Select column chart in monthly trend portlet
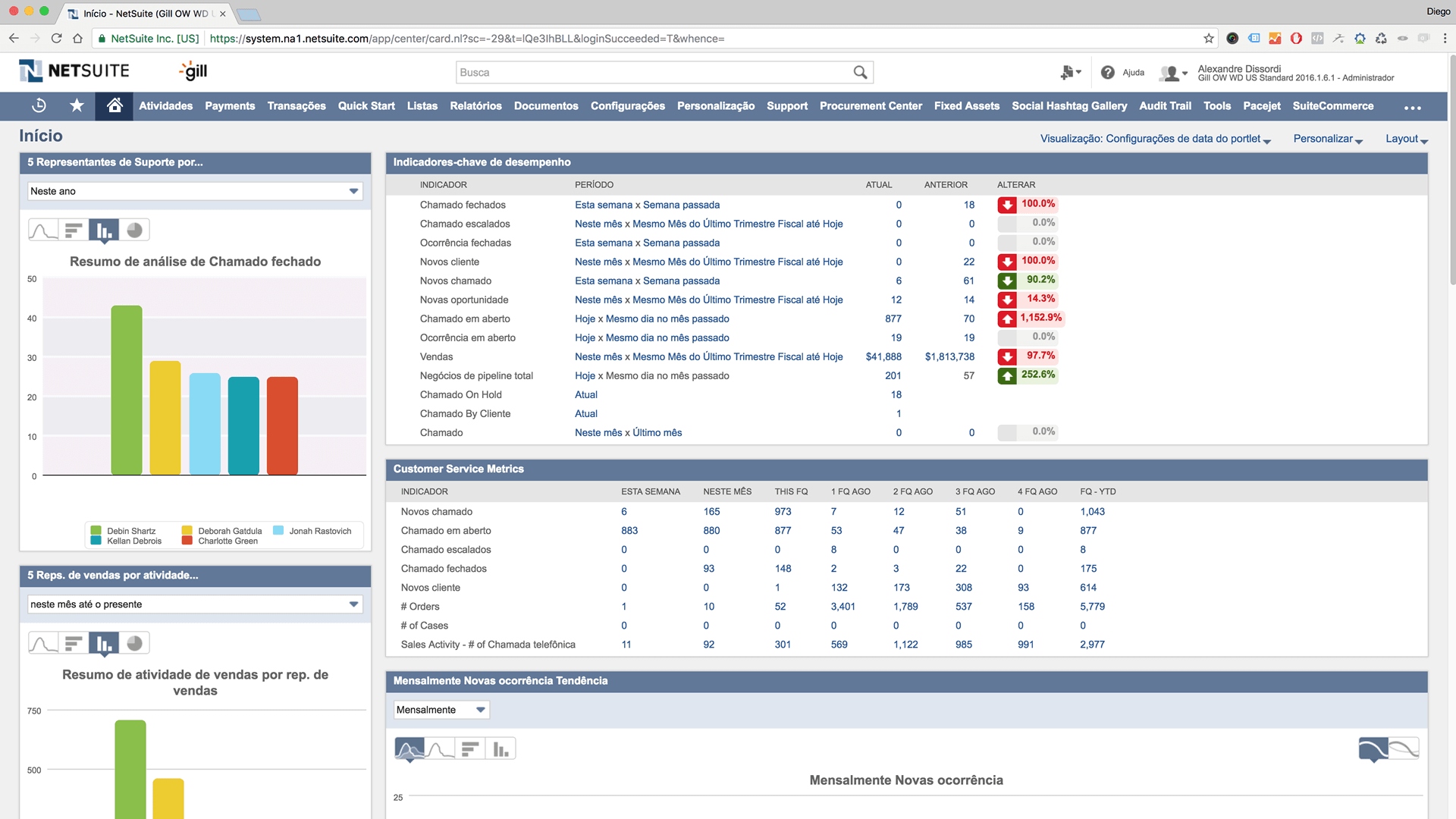This screenshot has height=819, width=1456. 500,749
